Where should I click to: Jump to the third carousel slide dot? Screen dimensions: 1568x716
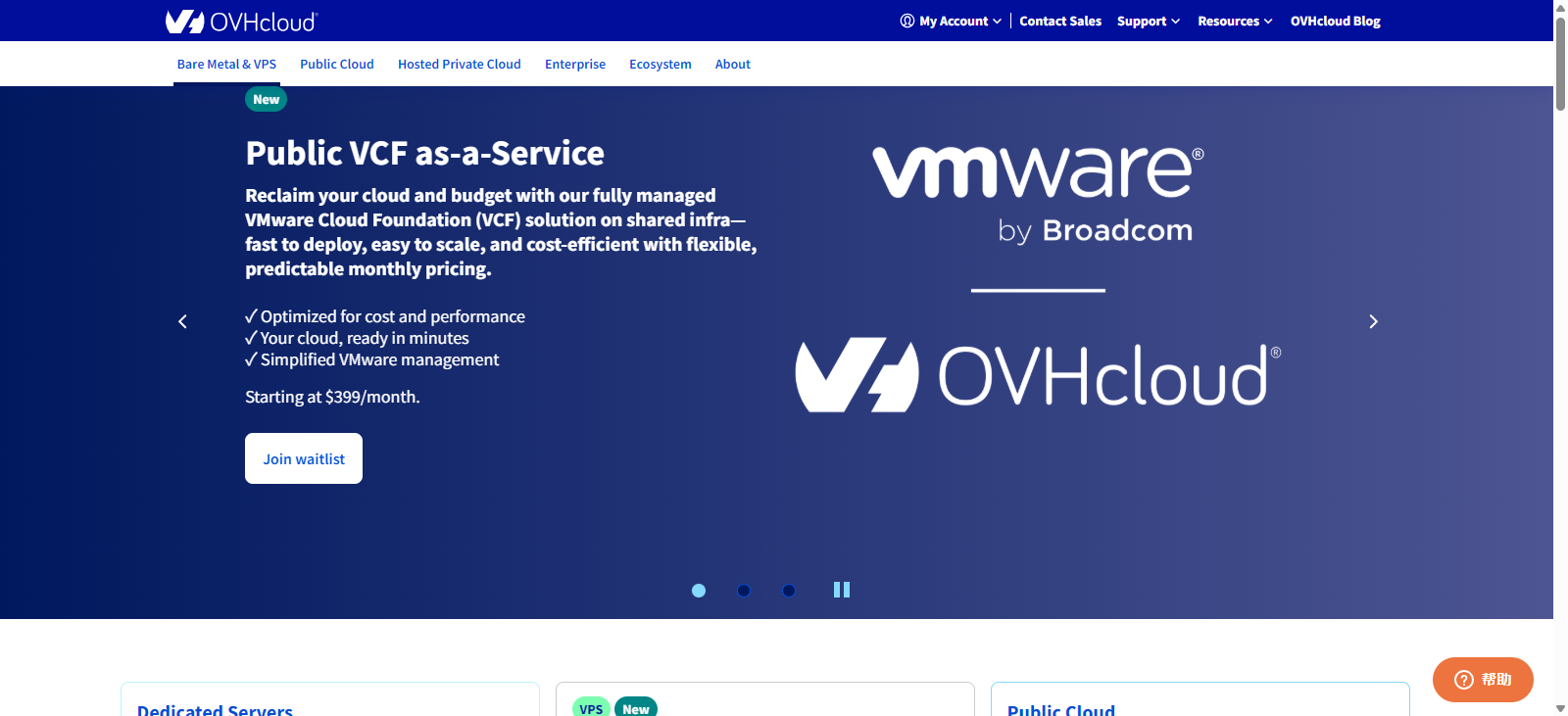789,590
